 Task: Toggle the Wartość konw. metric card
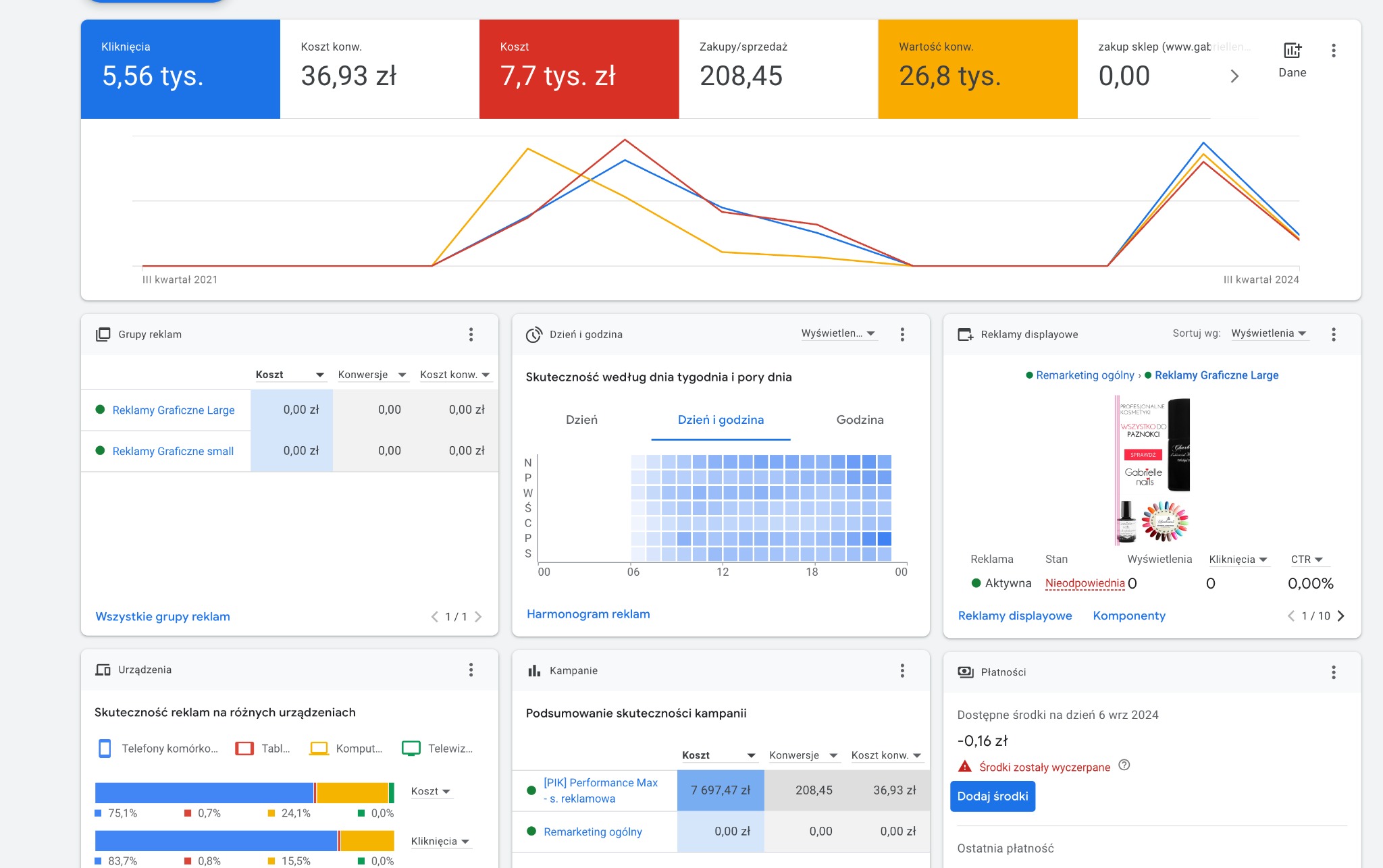976,67
